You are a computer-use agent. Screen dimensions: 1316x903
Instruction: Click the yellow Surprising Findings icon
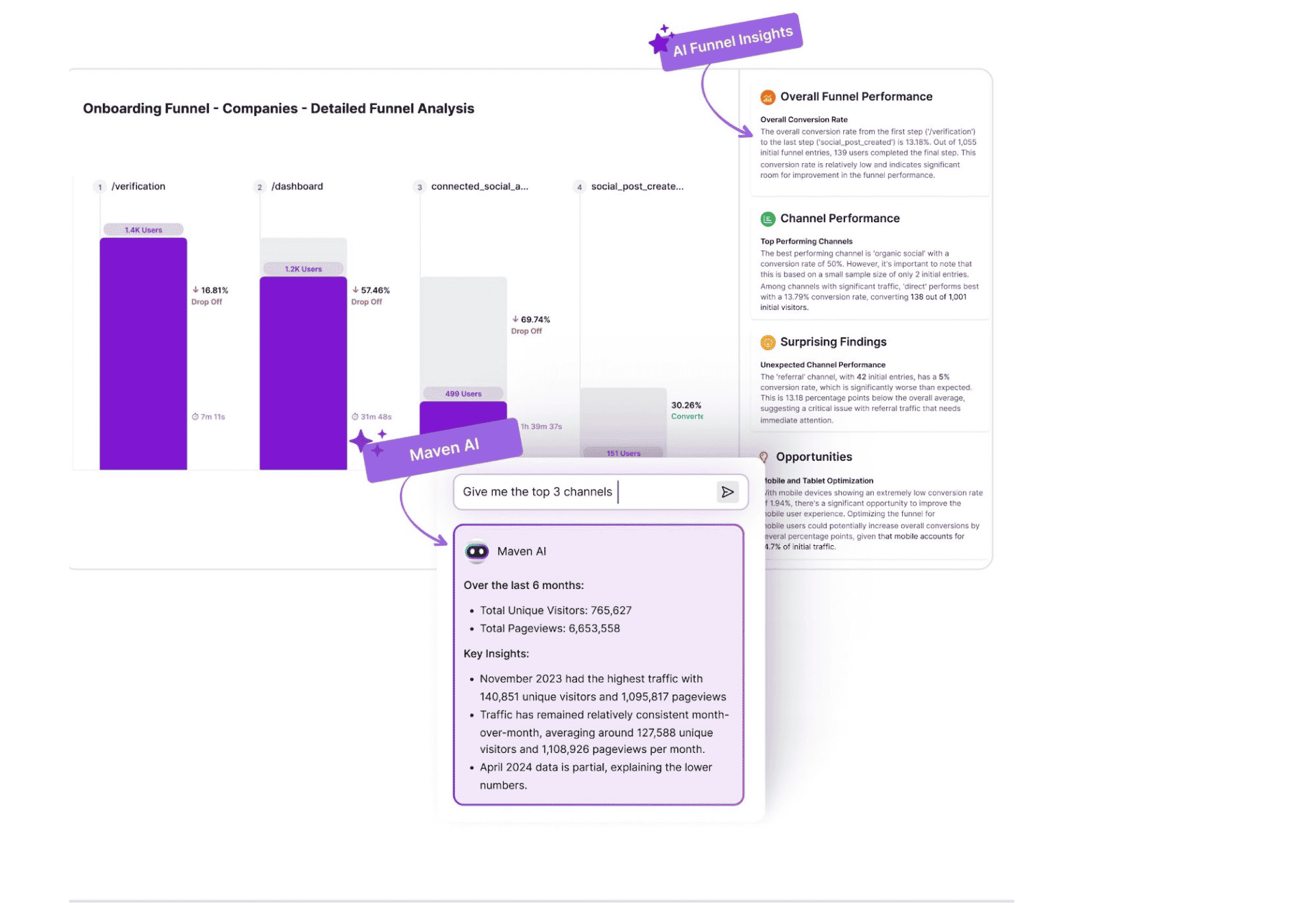(768, 342)
